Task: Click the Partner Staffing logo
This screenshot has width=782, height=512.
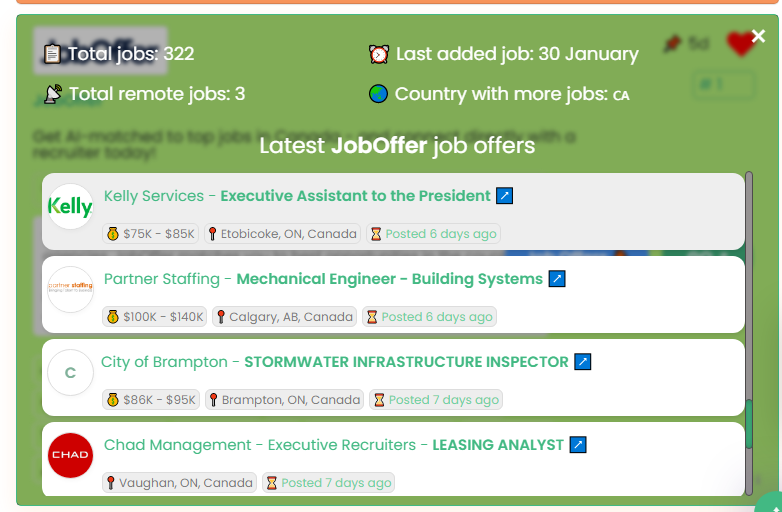Action: pos(70,289)
